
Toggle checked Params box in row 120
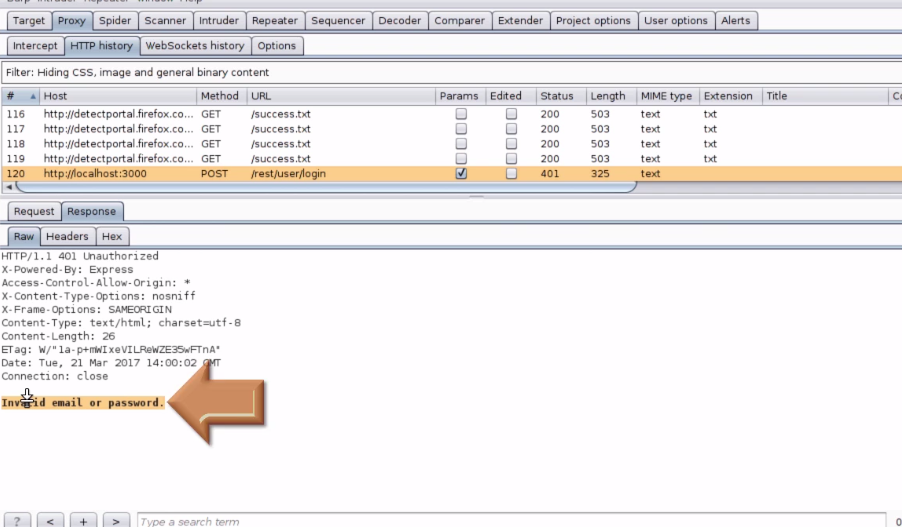pyautogui.click(x=461, y=173)
